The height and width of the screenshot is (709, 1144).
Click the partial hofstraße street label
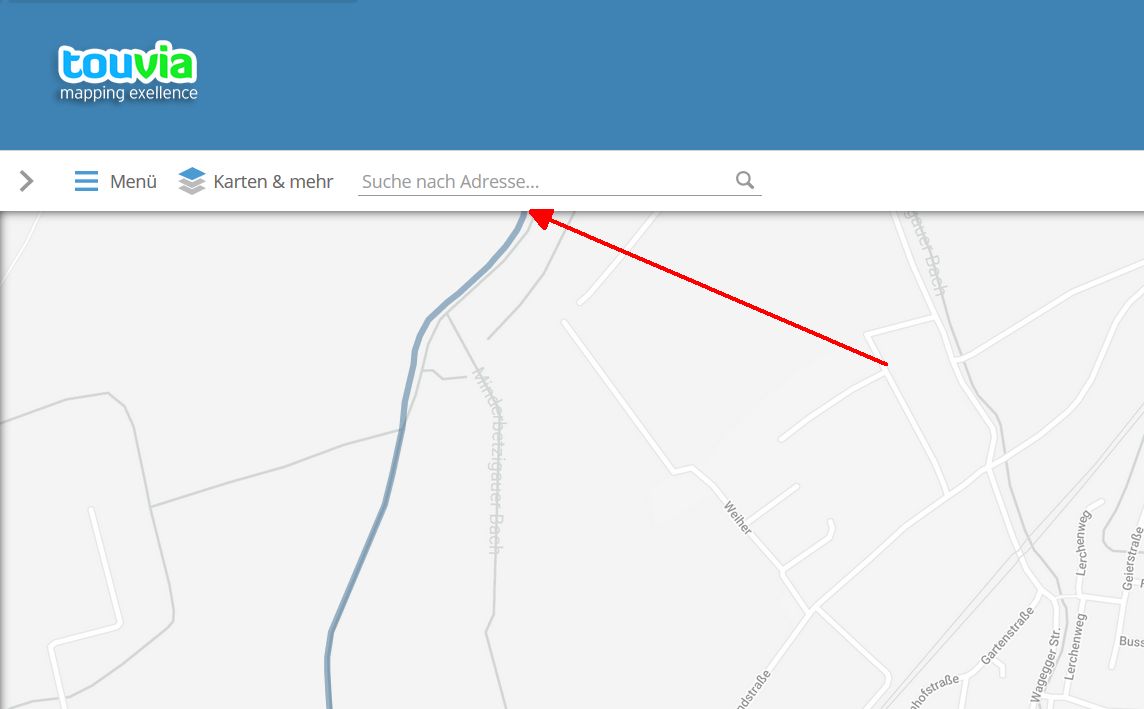coord(935,691)
